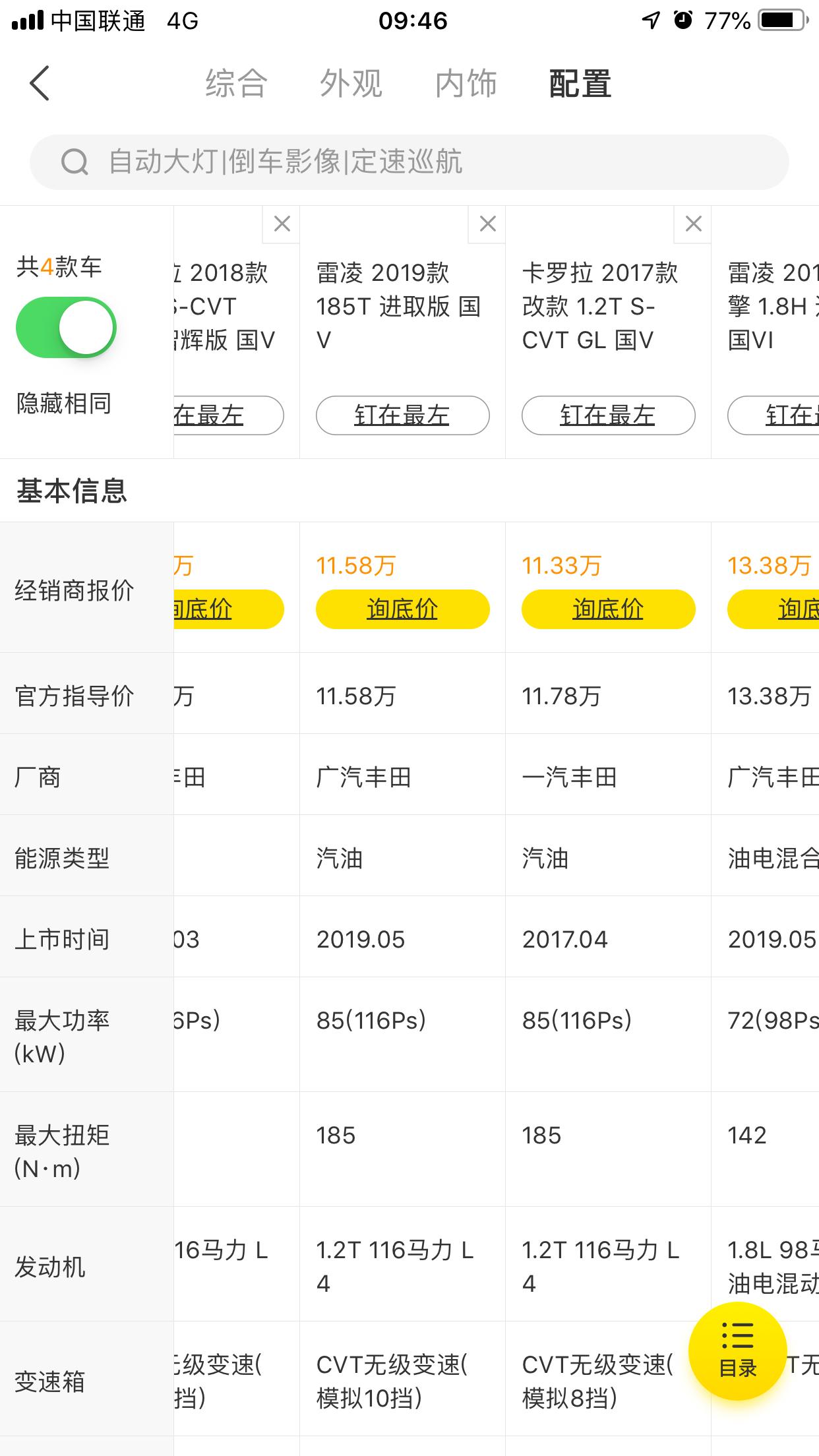The width and height of the screenshot is (819, 1456).
Task: Pin the 2018款 S-CVT car to left
Action: [x=228, y=415]
